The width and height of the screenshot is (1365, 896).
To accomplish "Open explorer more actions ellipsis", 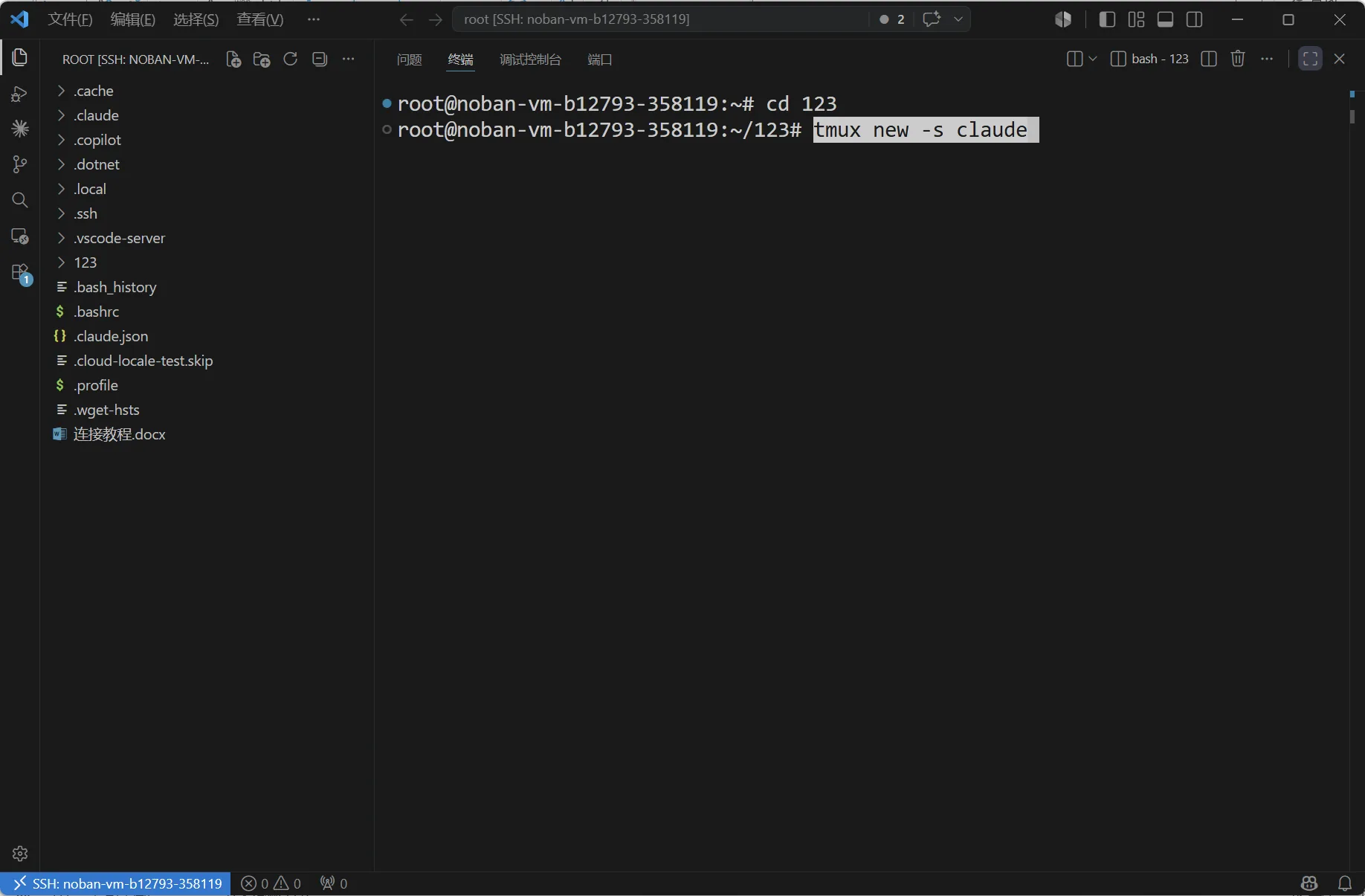I will 348,59.
